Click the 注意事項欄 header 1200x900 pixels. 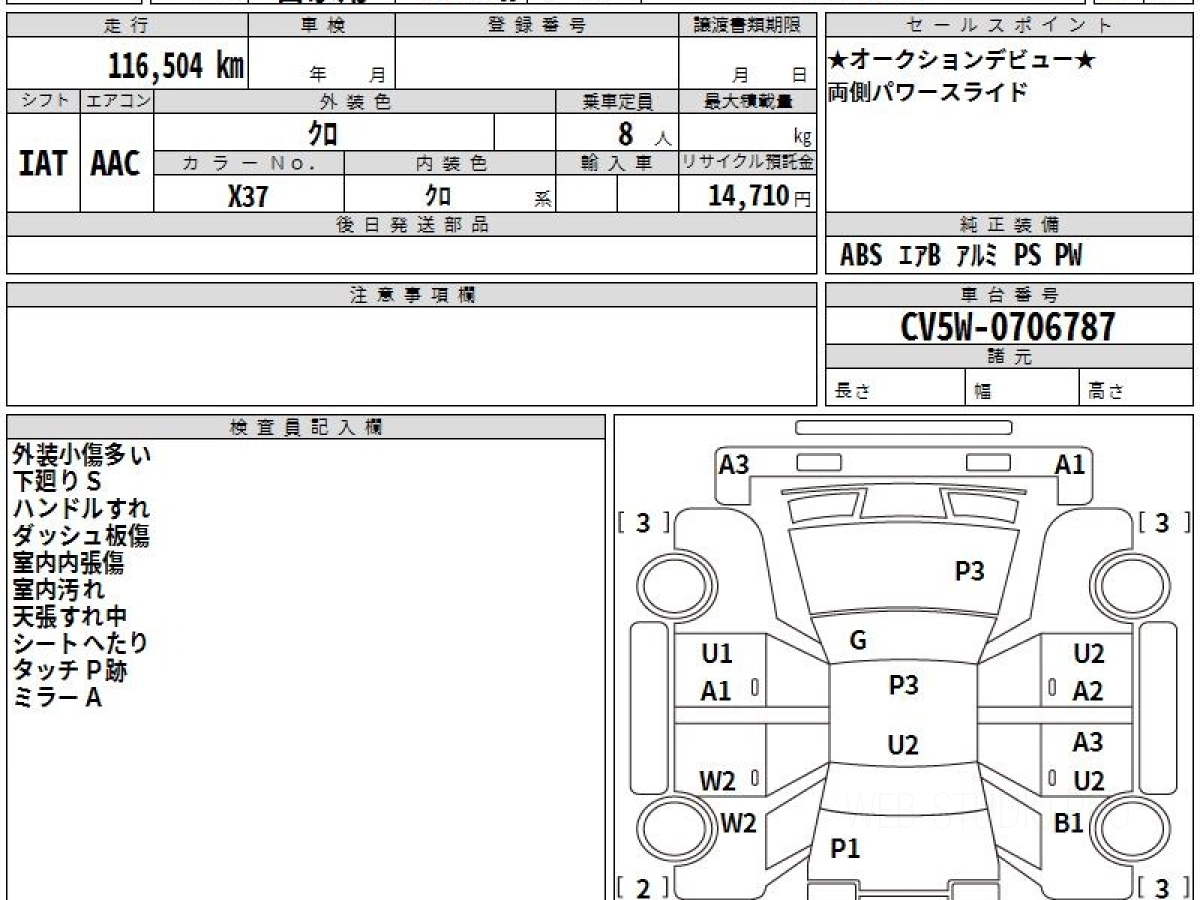pos(412,295)
